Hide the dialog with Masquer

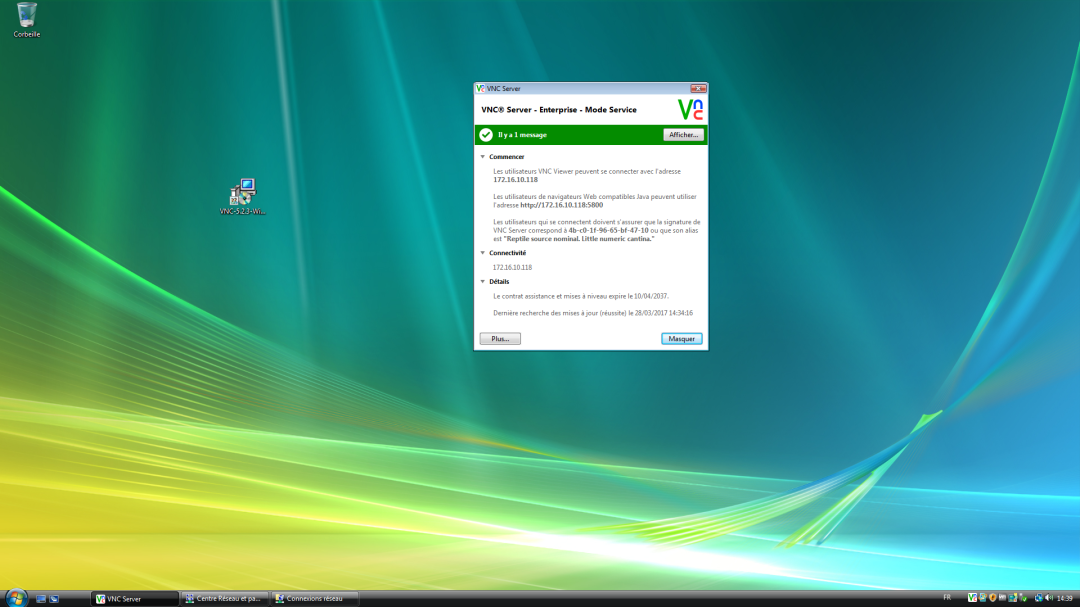[x=681, y=339]
